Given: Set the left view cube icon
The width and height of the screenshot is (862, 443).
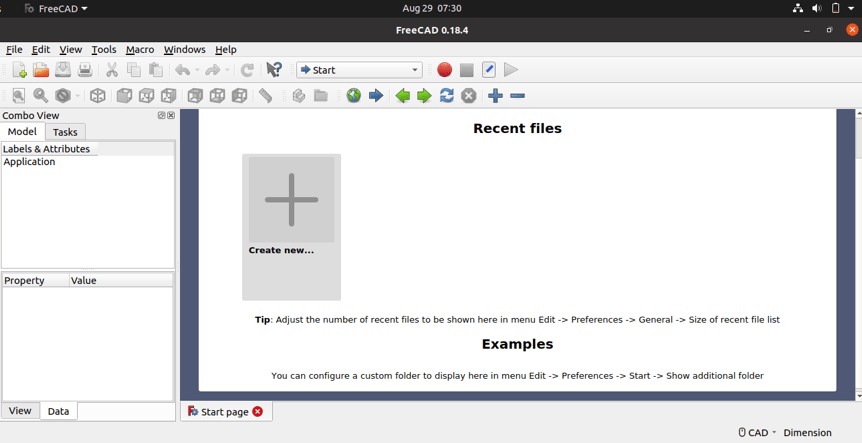Looking at the screenshot, I should click(239, 96).
